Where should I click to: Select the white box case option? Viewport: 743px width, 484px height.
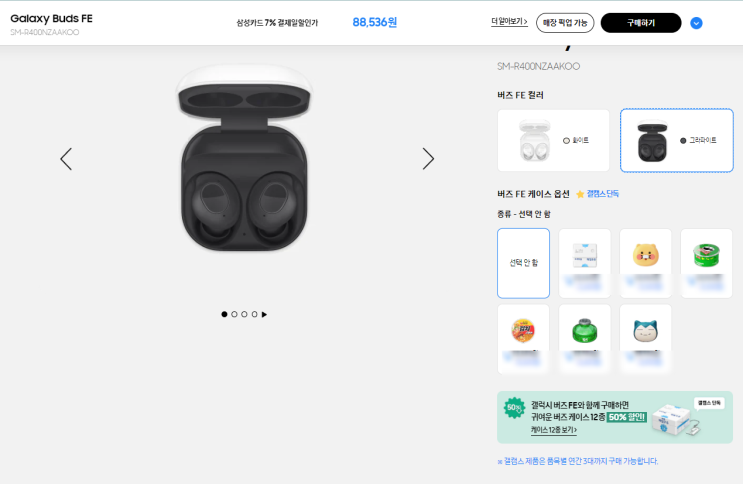pos(585,263)
